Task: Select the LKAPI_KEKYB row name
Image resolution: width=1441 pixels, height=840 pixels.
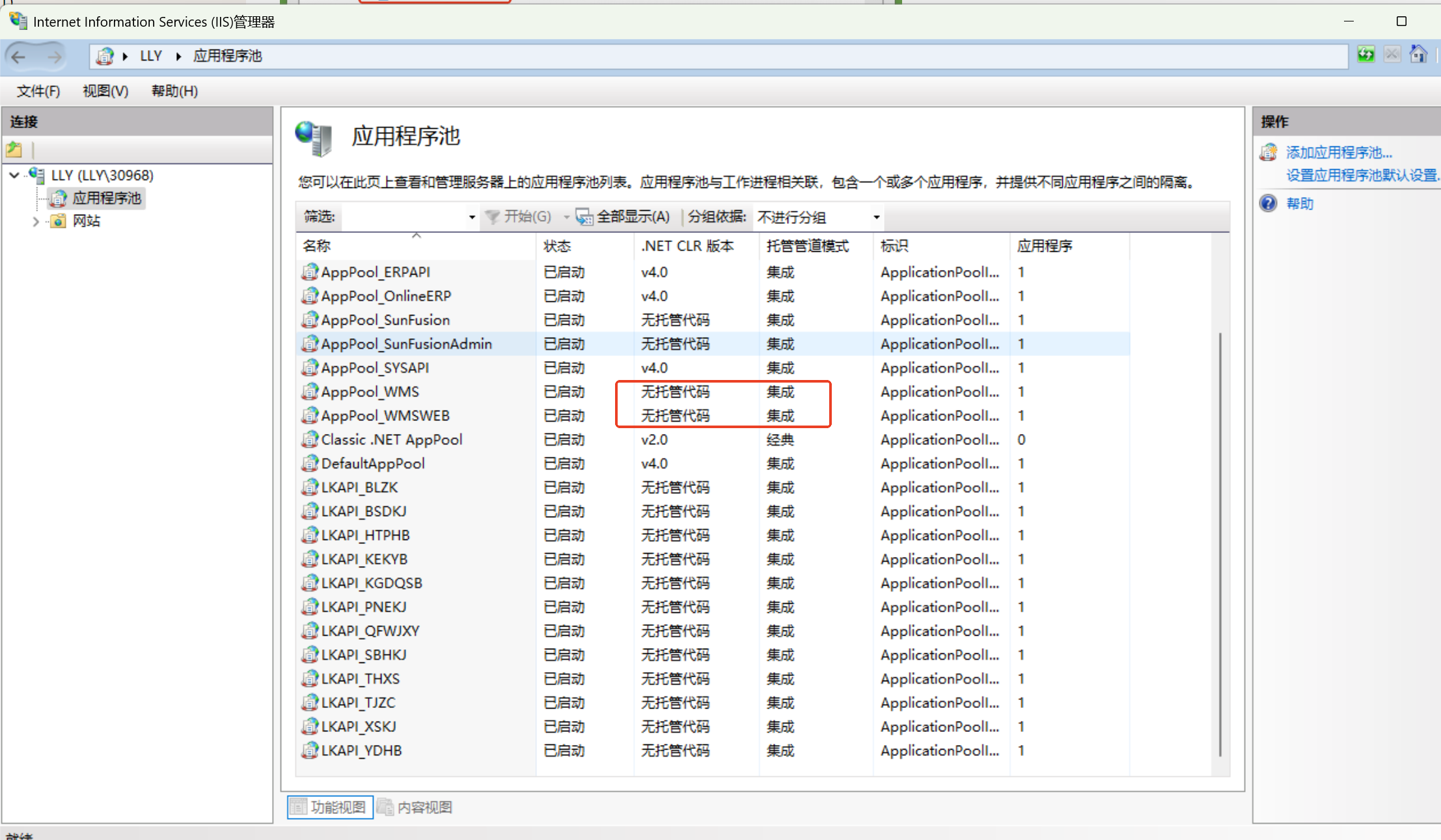Action: click(364, 559)
